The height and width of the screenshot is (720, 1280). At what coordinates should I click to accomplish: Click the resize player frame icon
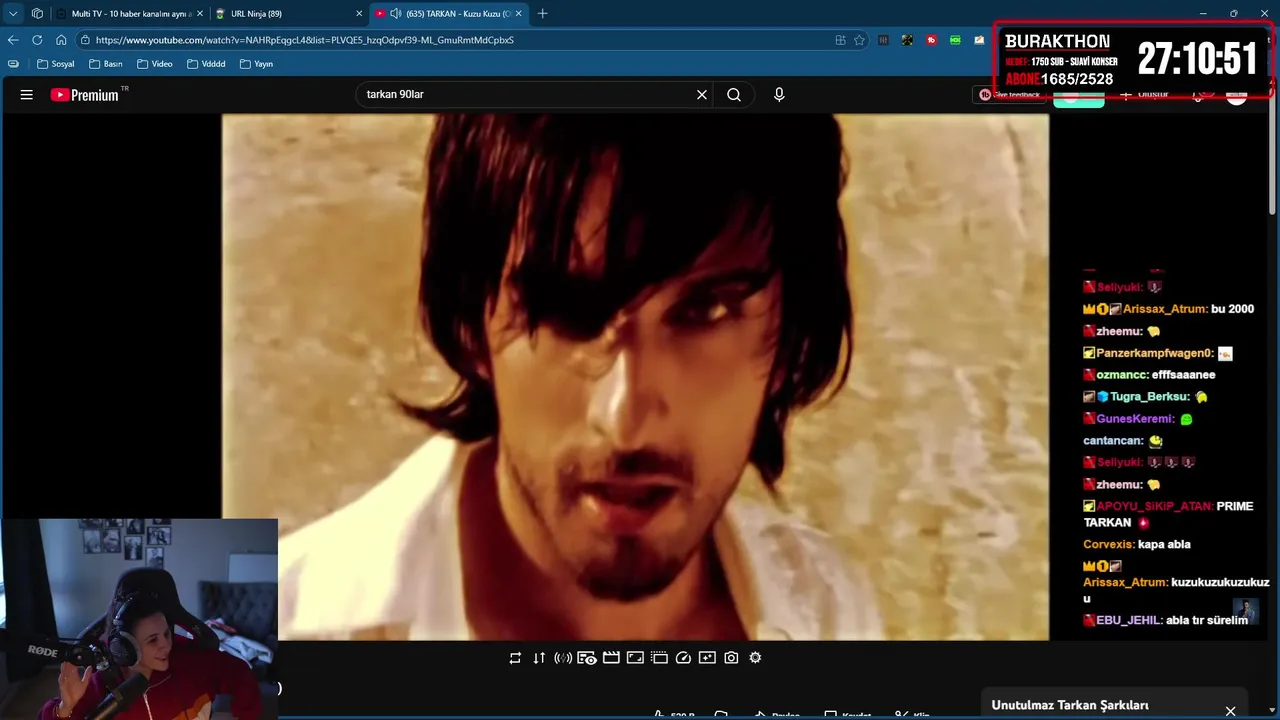[x=635, y=658]
